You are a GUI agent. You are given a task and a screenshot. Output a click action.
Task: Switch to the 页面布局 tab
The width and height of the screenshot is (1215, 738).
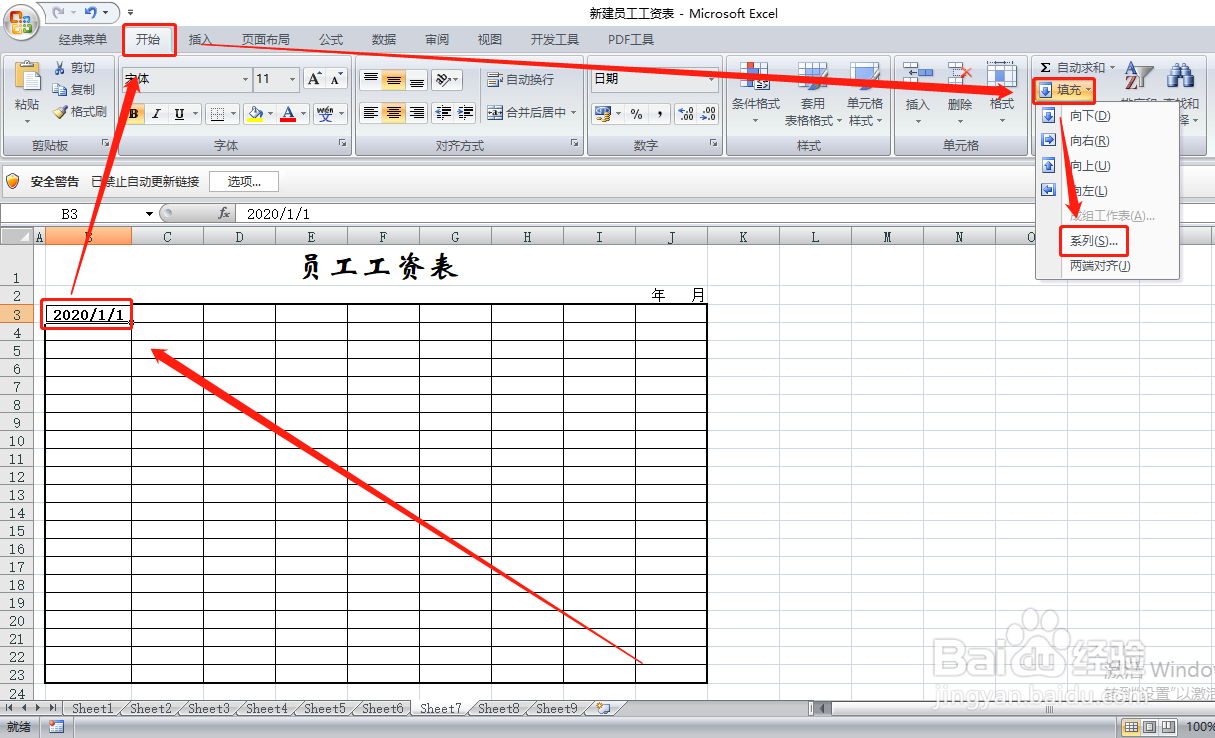pyautogui.click(x=265, y=40)
